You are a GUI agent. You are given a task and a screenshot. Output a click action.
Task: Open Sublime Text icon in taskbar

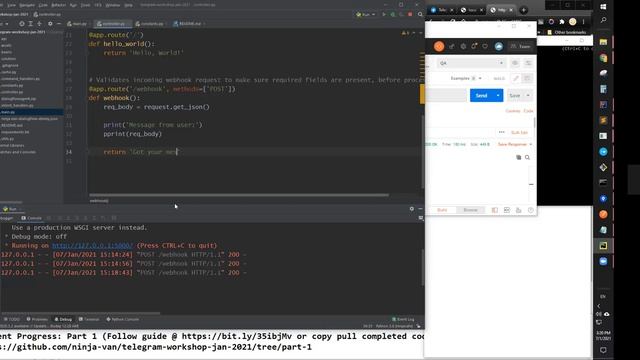pos(603,120)
